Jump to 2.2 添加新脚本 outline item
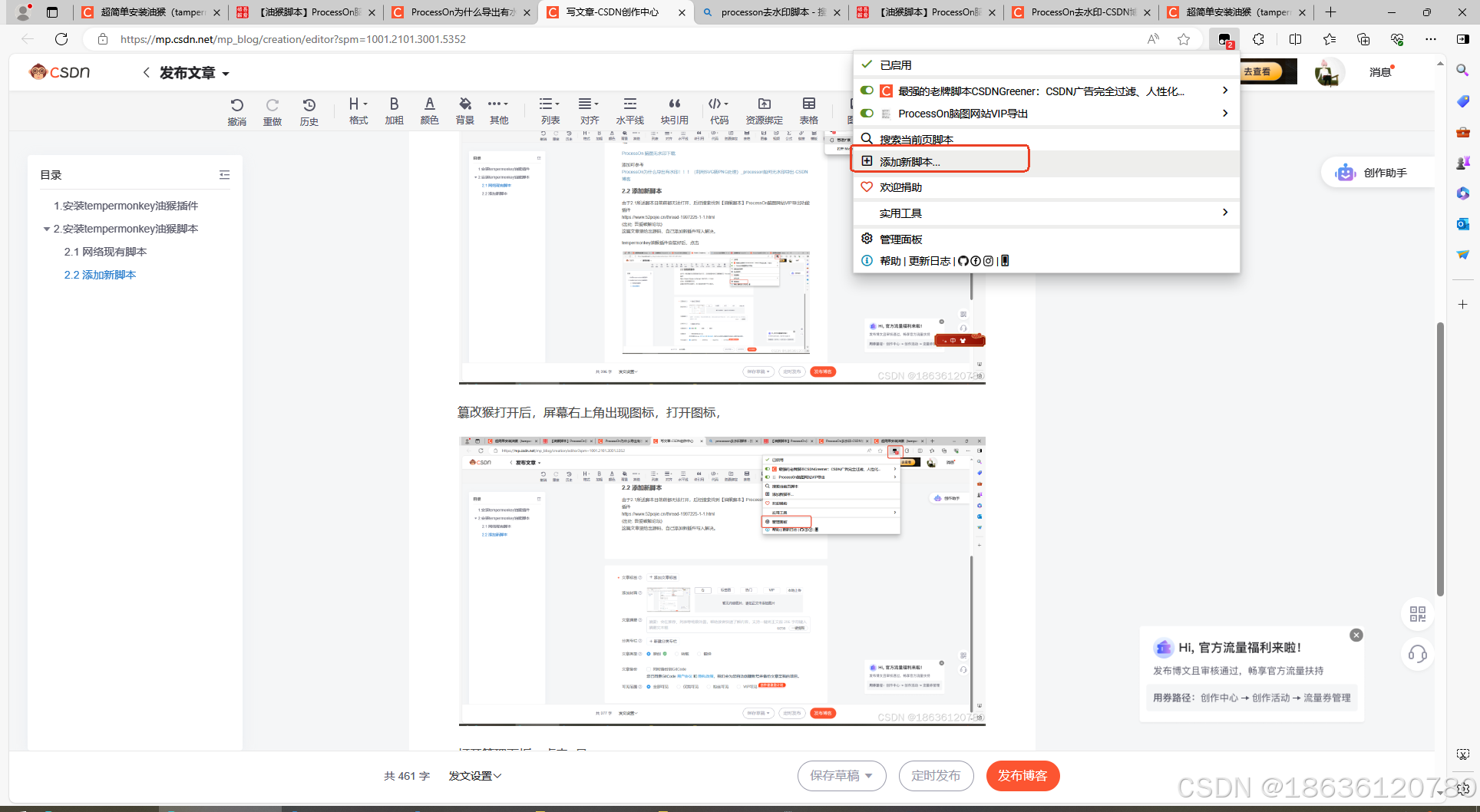This screenshot has width=1480, height=812. tap(100, 275)
